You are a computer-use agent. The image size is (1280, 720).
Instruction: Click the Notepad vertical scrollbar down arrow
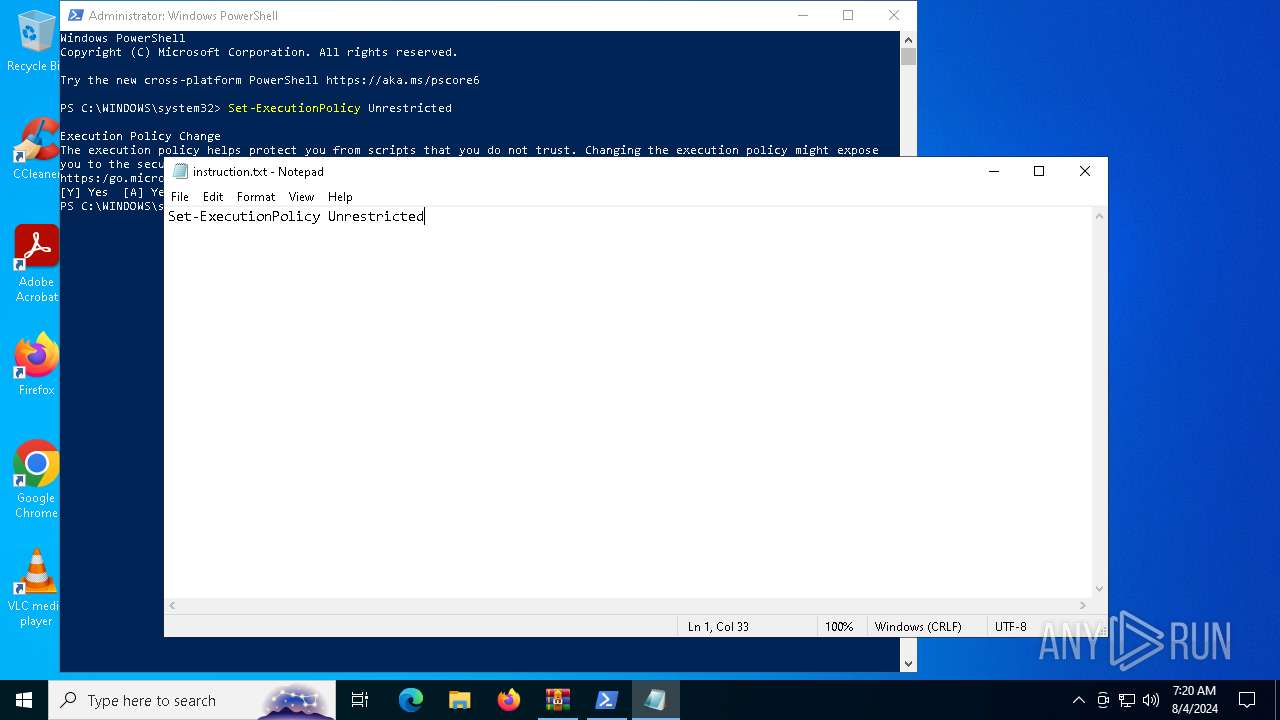[1100, 589]
